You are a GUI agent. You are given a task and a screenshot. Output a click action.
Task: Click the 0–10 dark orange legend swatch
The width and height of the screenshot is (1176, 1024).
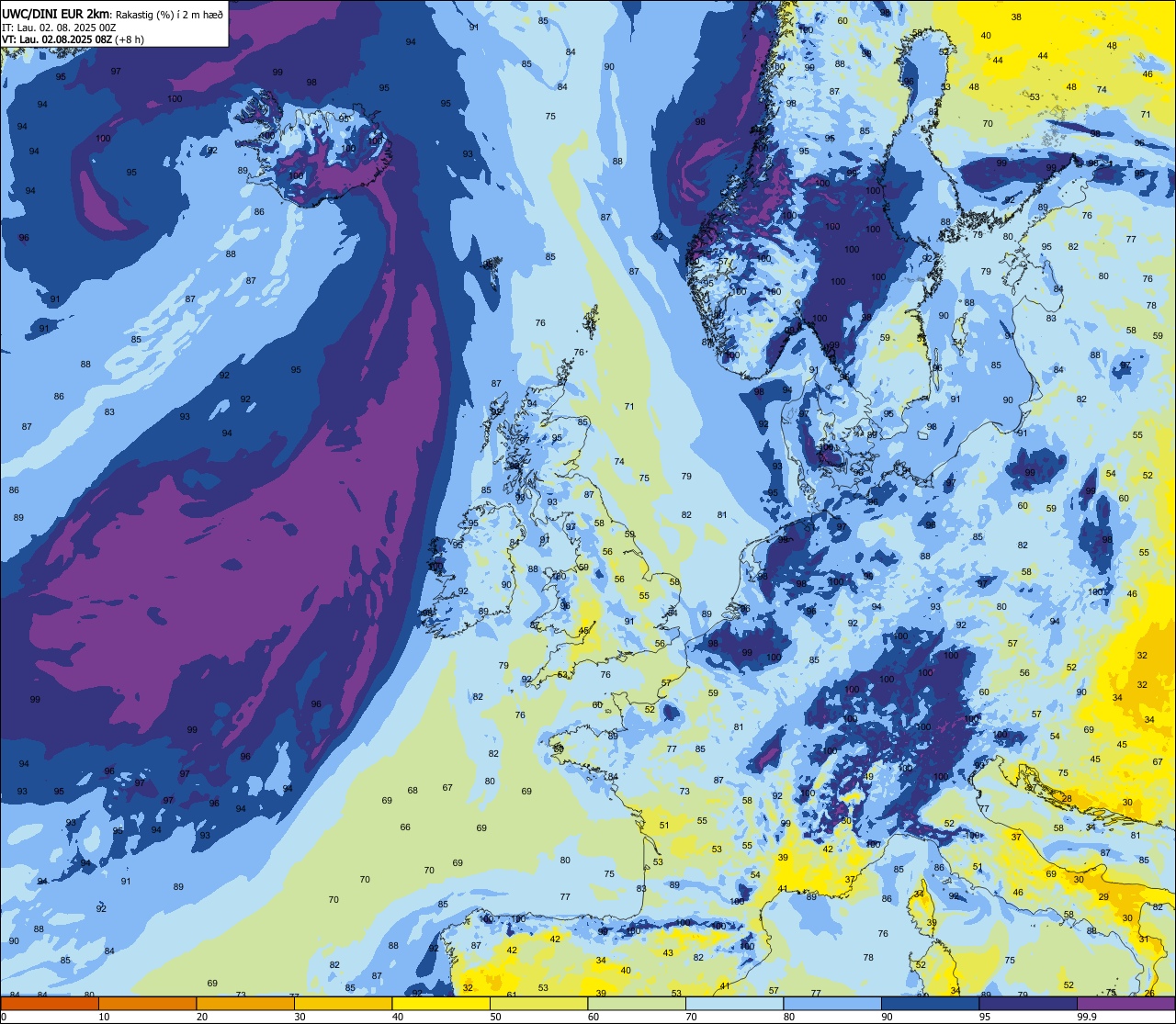tap(50, 1003)
